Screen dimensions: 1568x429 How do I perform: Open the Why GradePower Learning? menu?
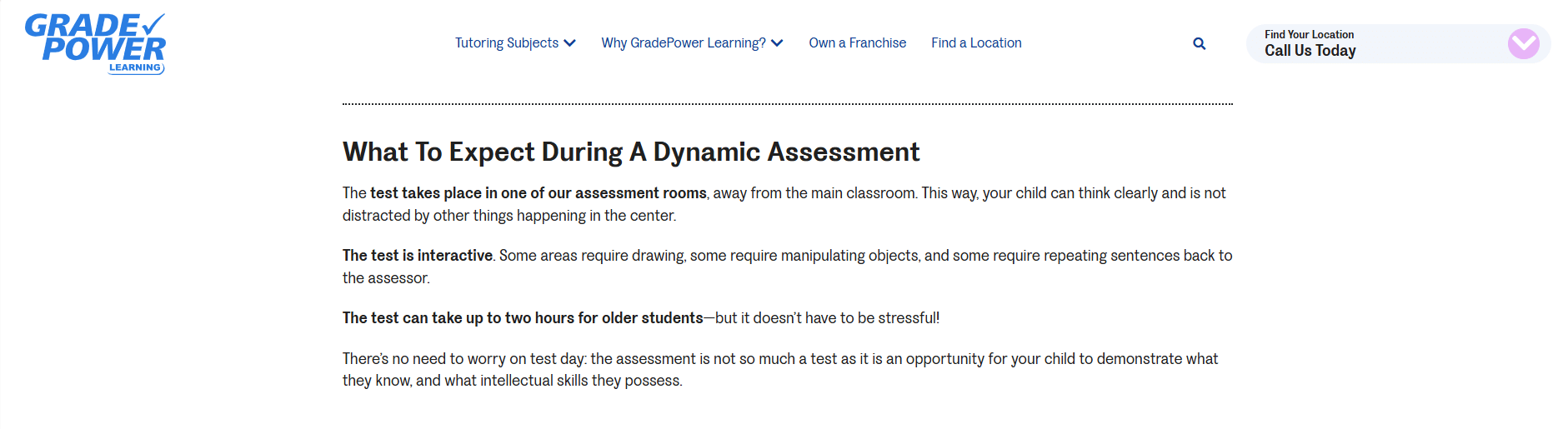(683, 43)
